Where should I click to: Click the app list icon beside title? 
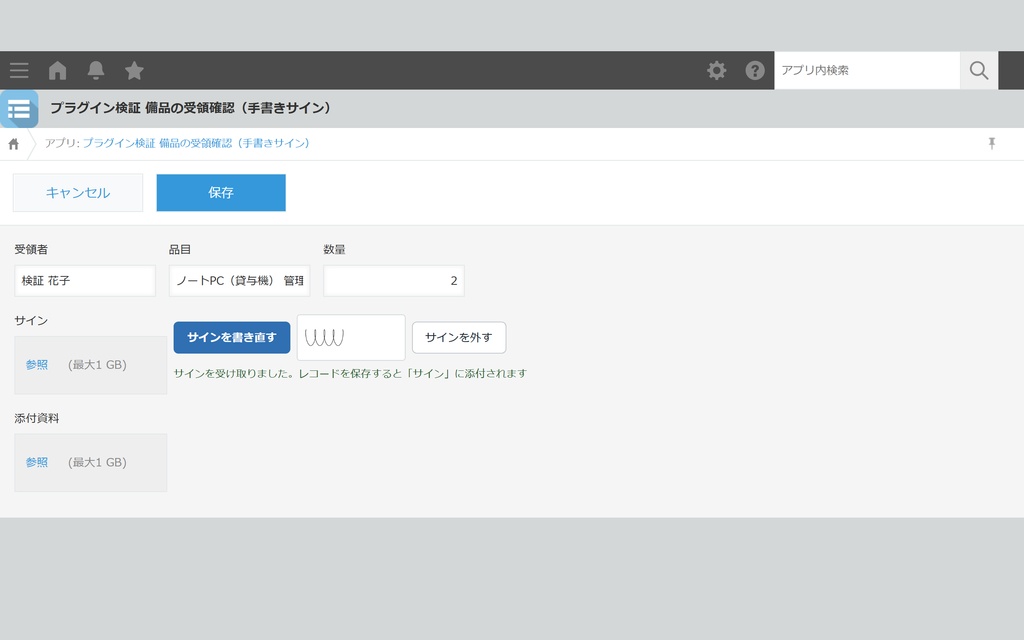click(x=19, y=109)
